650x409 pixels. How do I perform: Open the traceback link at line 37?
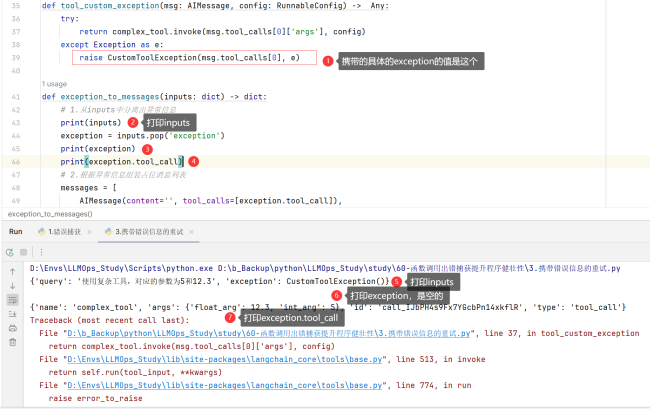[269, 333]
